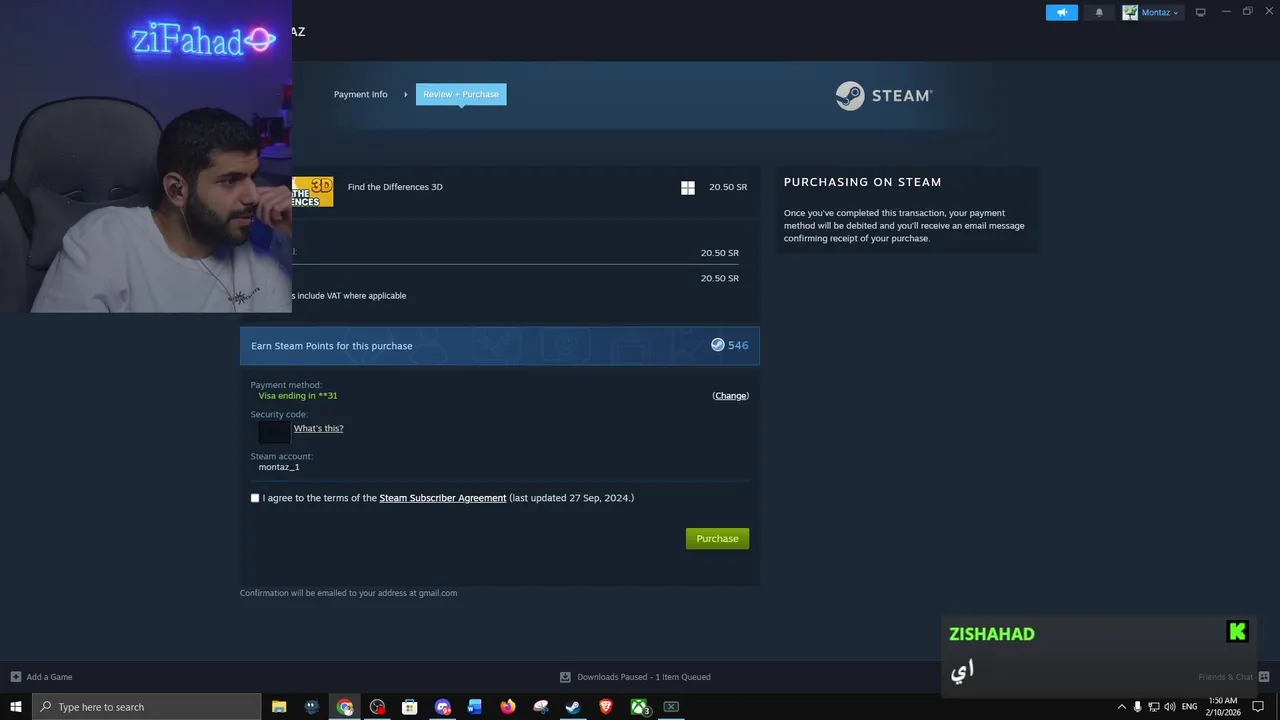Click Find the Differences 3D title
The width and height of the screenshot is (1280, 720).
[395, 187]
